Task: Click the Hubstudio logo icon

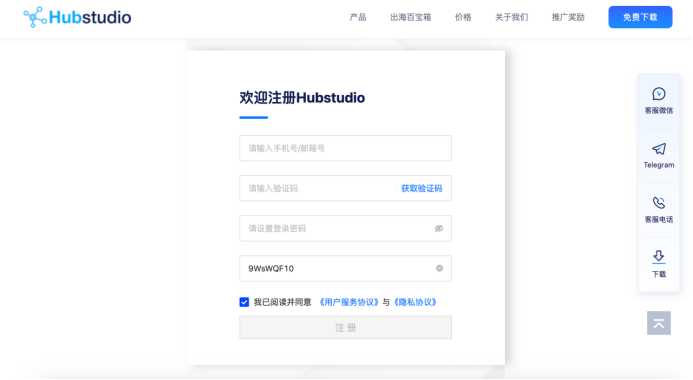Action: (35, 17)
